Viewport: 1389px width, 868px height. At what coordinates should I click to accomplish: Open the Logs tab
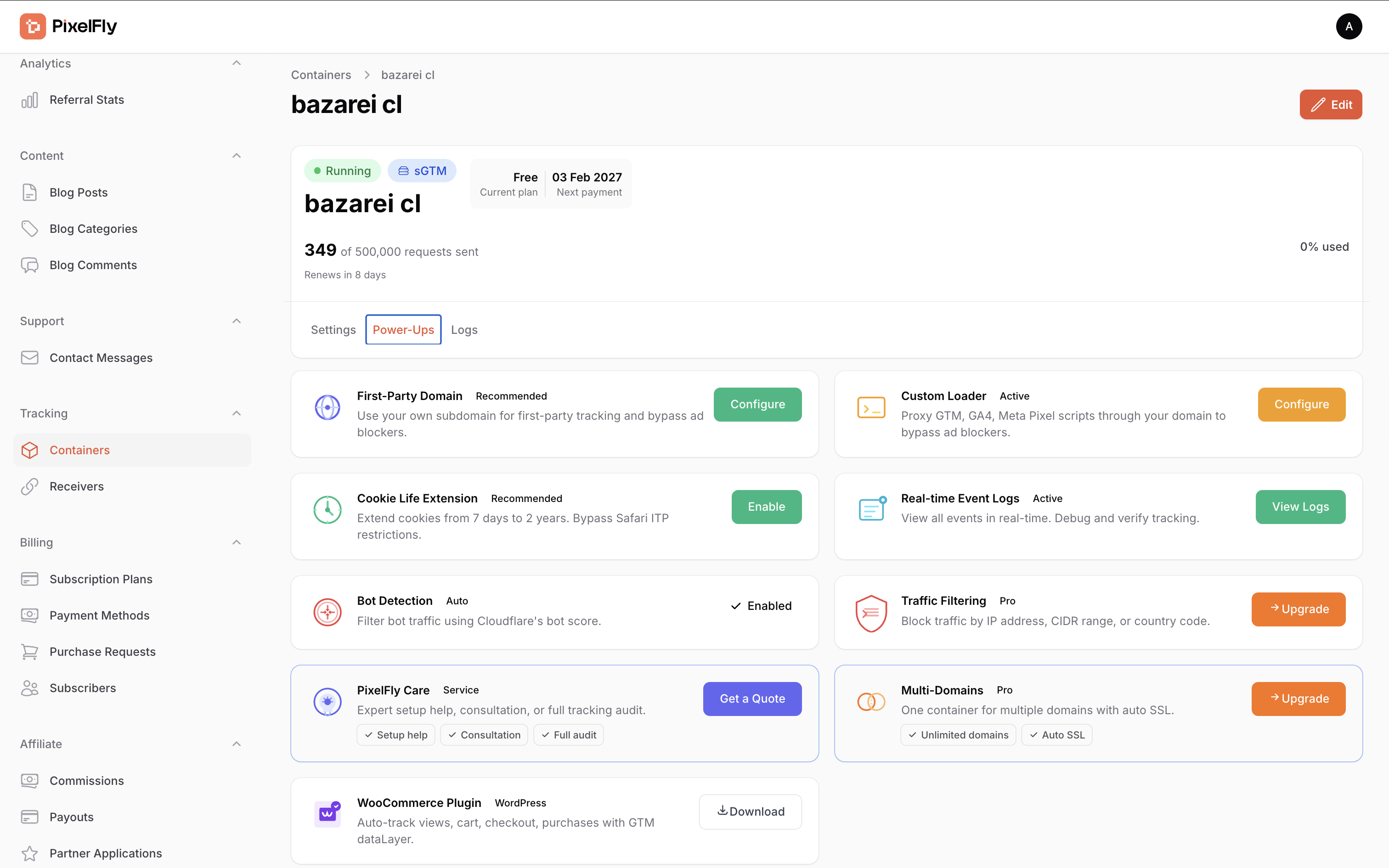point(464,330)
